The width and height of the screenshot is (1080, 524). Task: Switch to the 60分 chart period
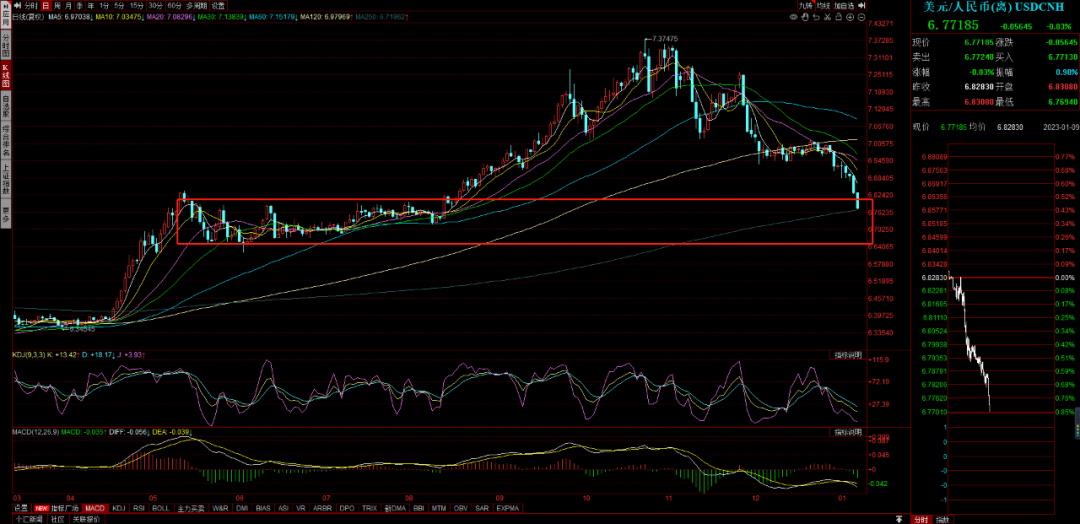pyautogui.click(x=174, y=6)
